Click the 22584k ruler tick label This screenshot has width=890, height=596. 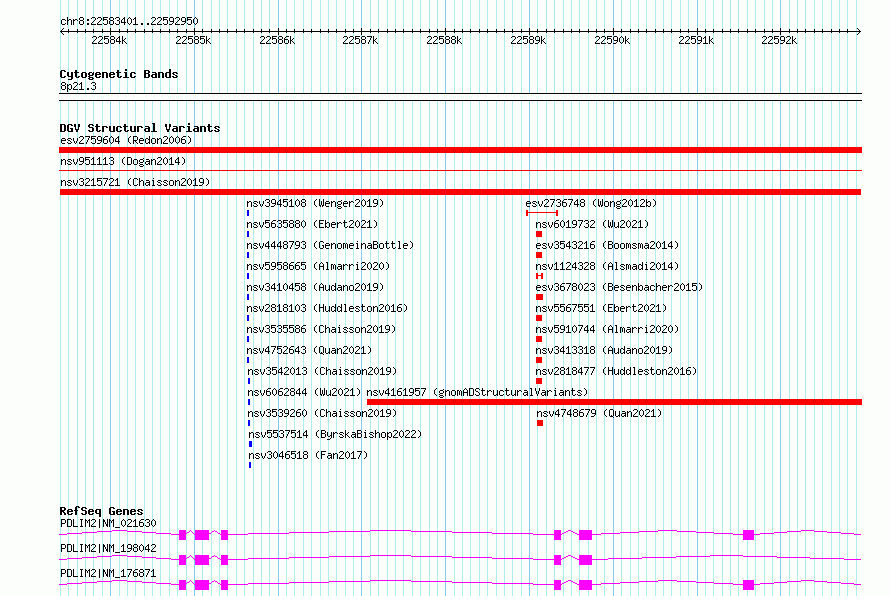[109, 40]
